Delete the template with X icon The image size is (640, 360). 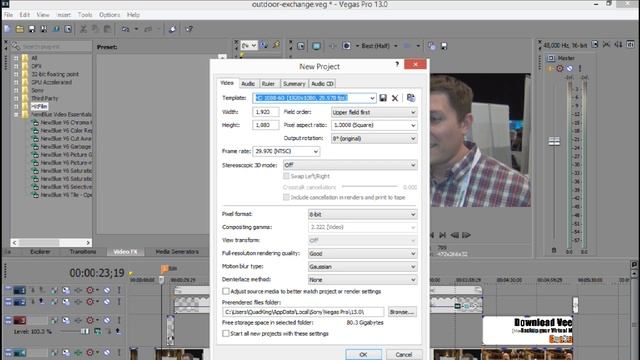pyautogui.click(x=395, y=98)
